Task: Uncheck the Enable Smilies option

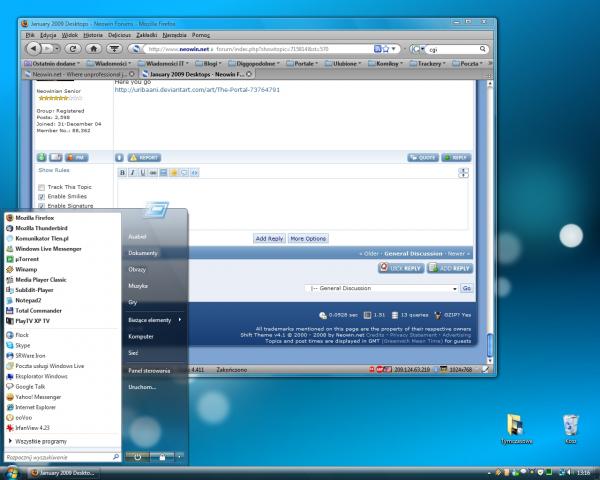Action: pyautogui.click(x=42, y=197)
